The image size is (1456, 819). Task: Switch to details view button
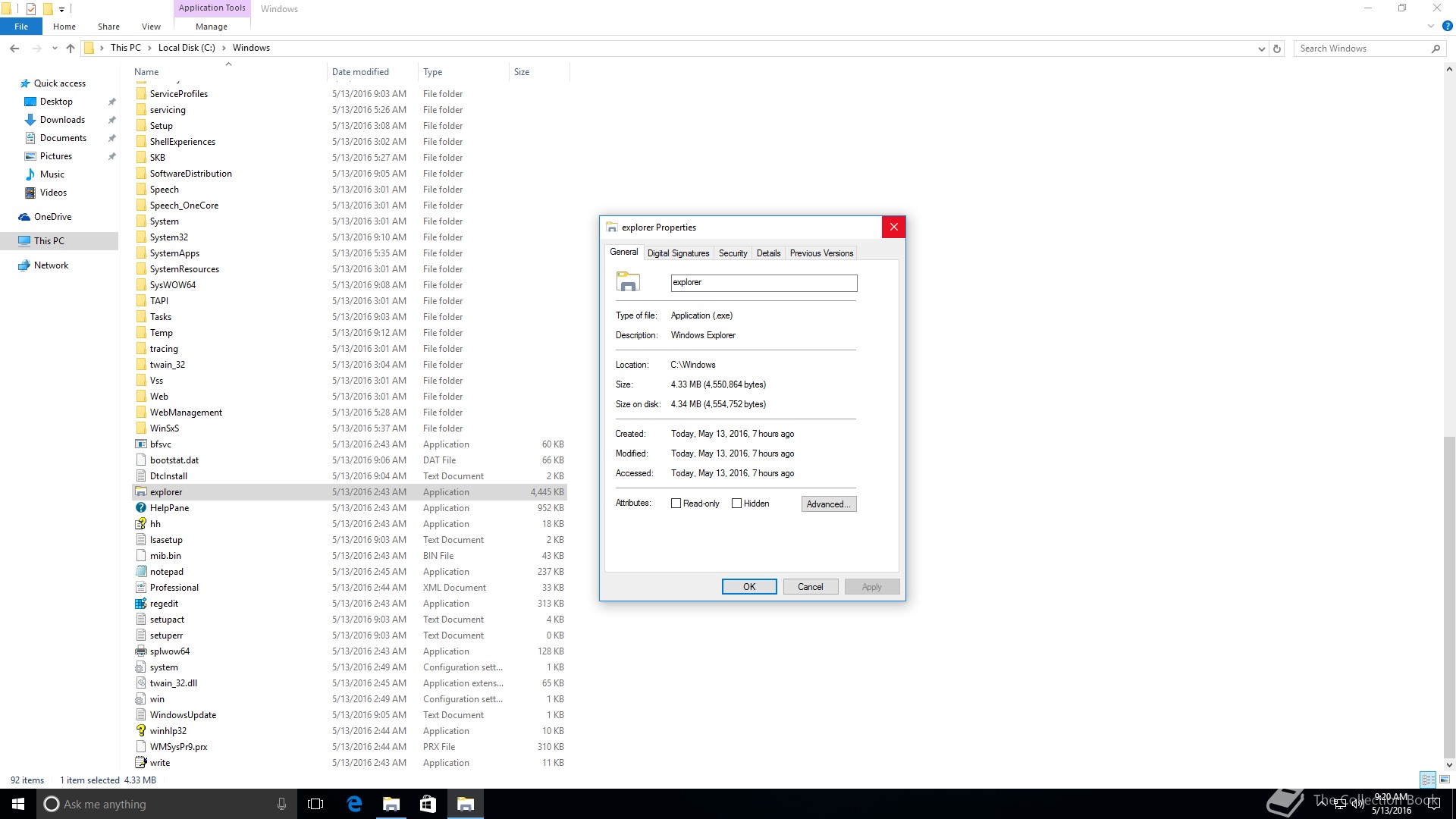[x=1428, y=780]
